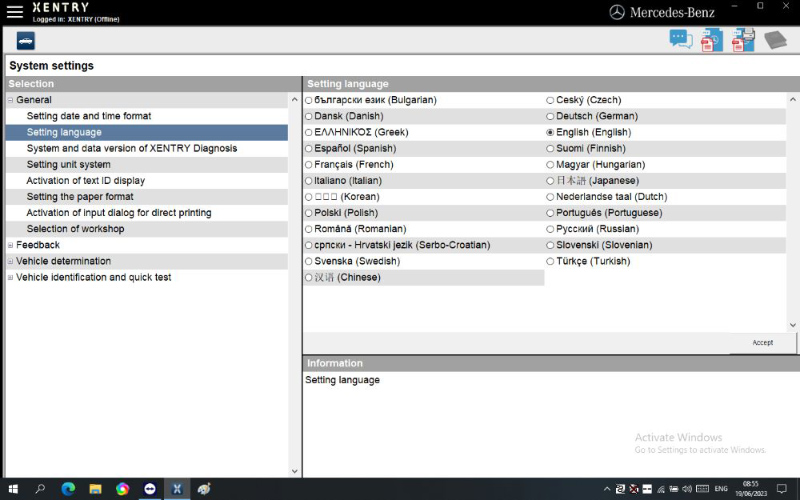
Task: Expand the Feedback tree node
Action: 11,245
